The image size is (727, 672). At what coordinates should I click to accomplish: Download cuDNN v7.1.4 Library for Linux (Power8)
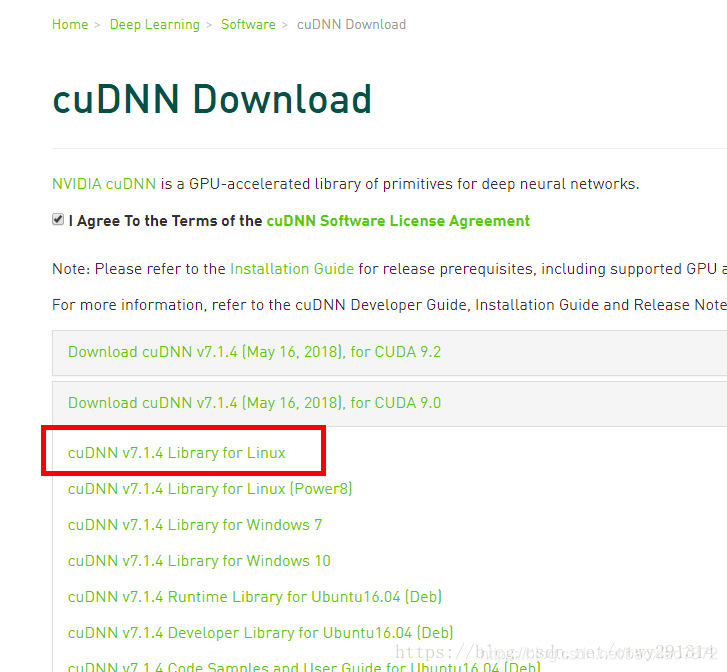[210, 489]
